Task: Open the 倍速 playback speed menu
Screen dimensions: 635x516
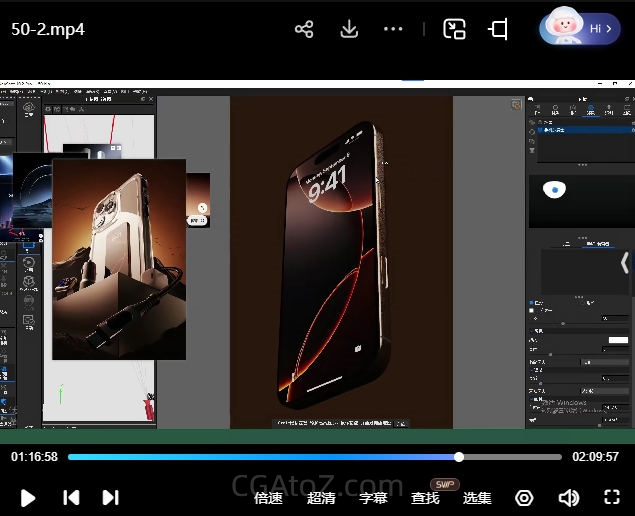Action: (x=268, y=497)
